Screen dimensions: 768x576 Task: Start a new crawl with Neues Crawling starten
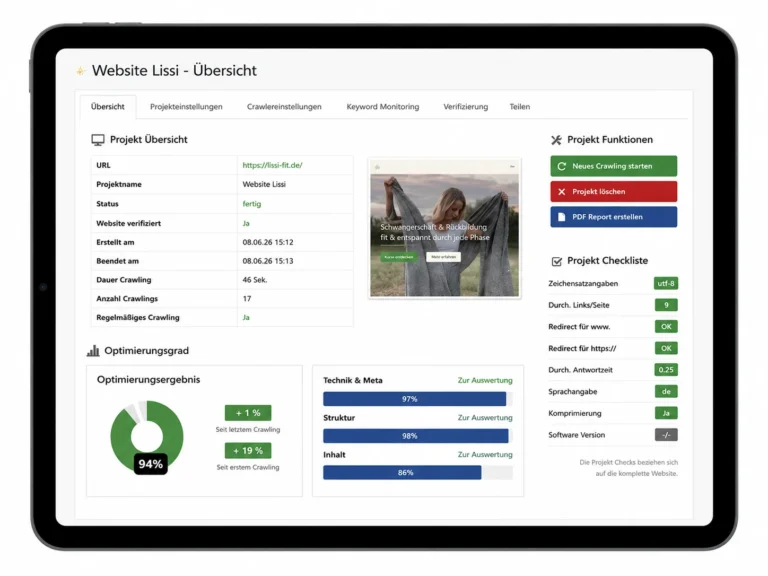614,167
